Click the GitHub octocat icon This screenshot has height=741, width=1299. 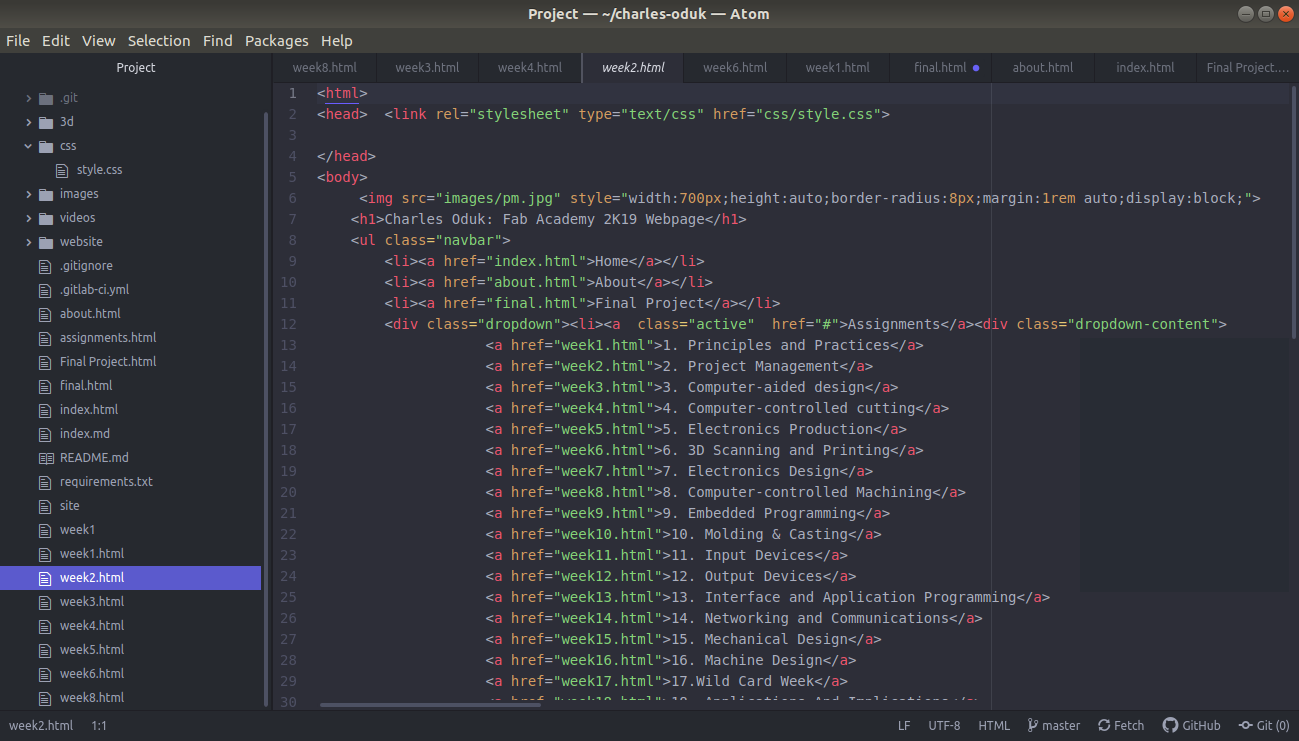coord(1170,726)
